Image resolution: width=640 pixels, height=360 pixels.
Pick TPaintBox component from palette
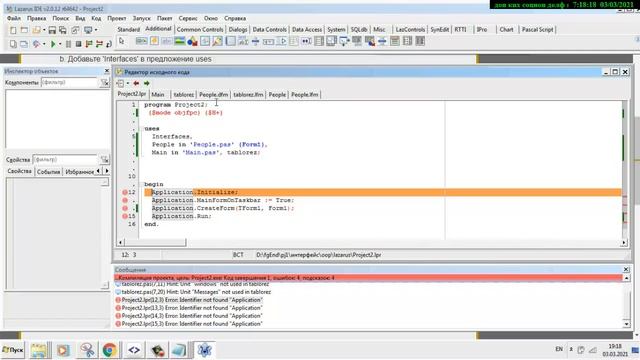point(218,41)
